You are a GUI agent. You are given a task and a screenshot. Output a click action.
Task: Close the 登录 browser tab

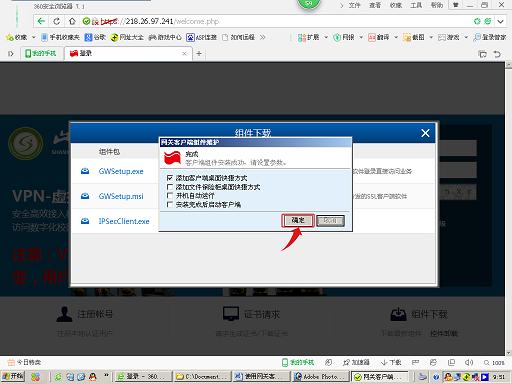tap(184, 53)
